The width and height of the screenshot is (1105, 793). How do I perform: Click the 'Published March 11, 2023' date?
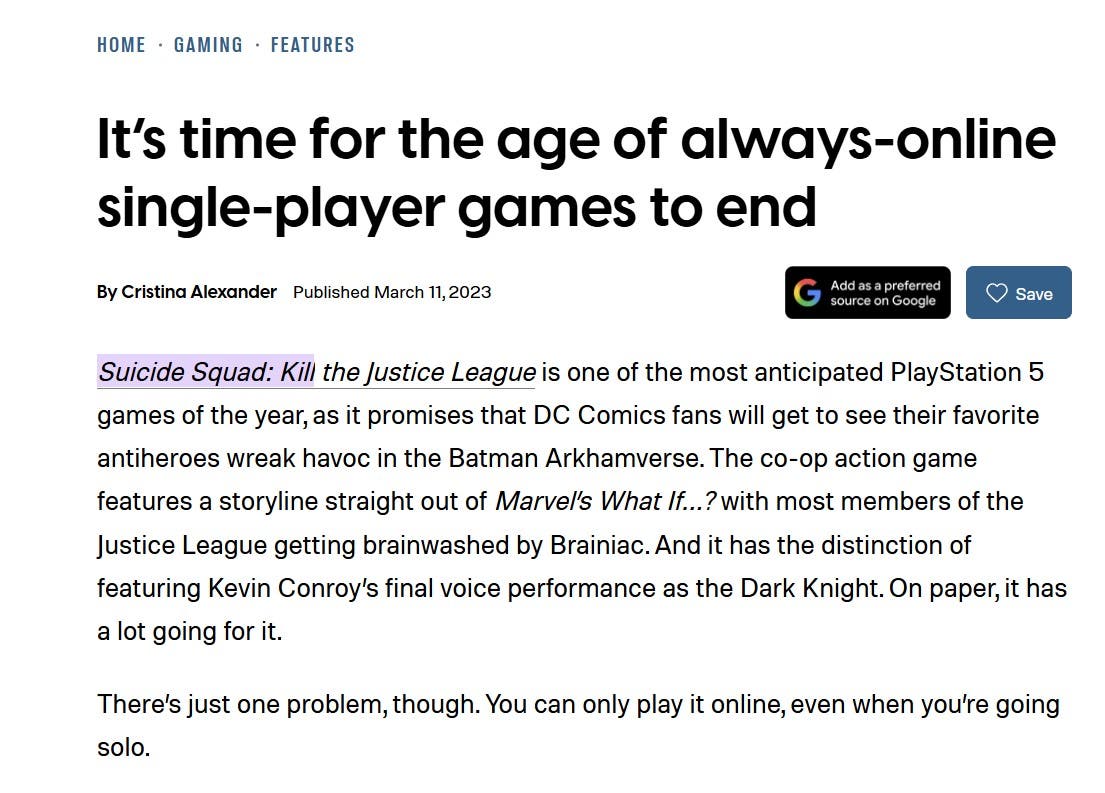point(392,292)
